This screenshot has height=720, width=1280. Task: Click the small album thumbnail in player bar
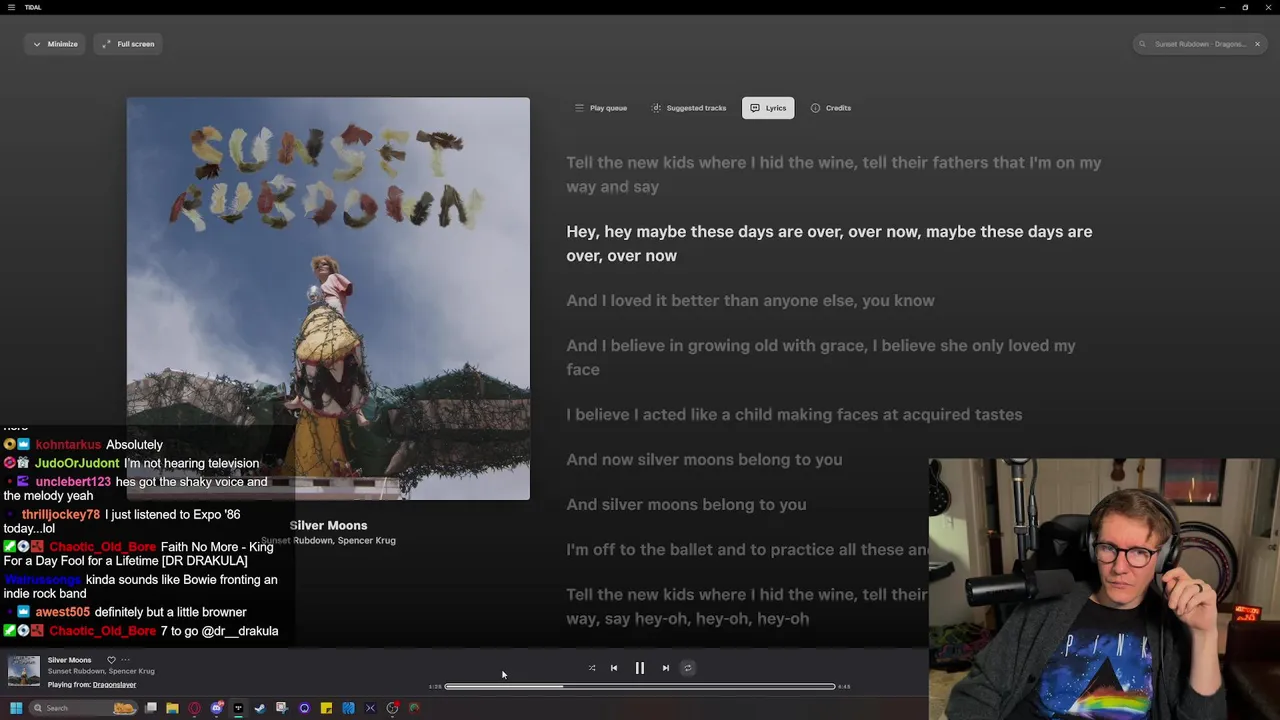click(24, 671)
